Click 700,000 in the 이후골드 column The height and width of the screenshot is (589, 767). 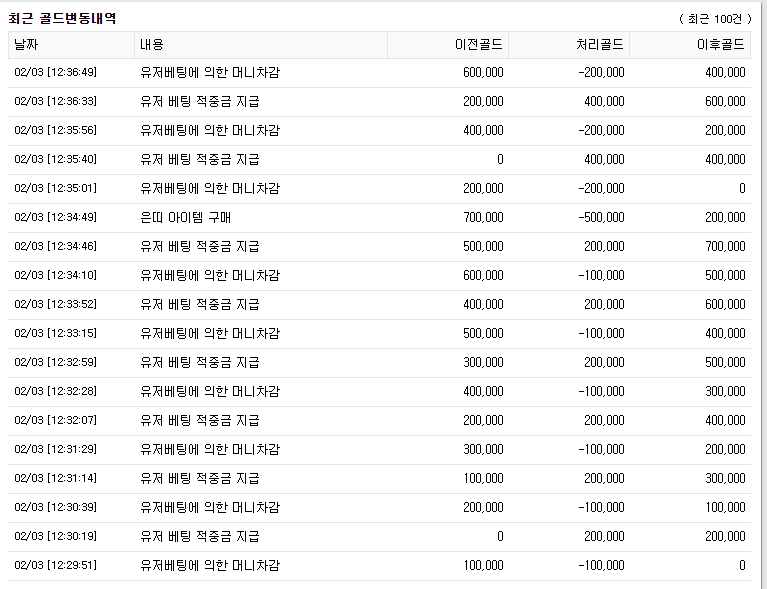(x=725, y=246)
